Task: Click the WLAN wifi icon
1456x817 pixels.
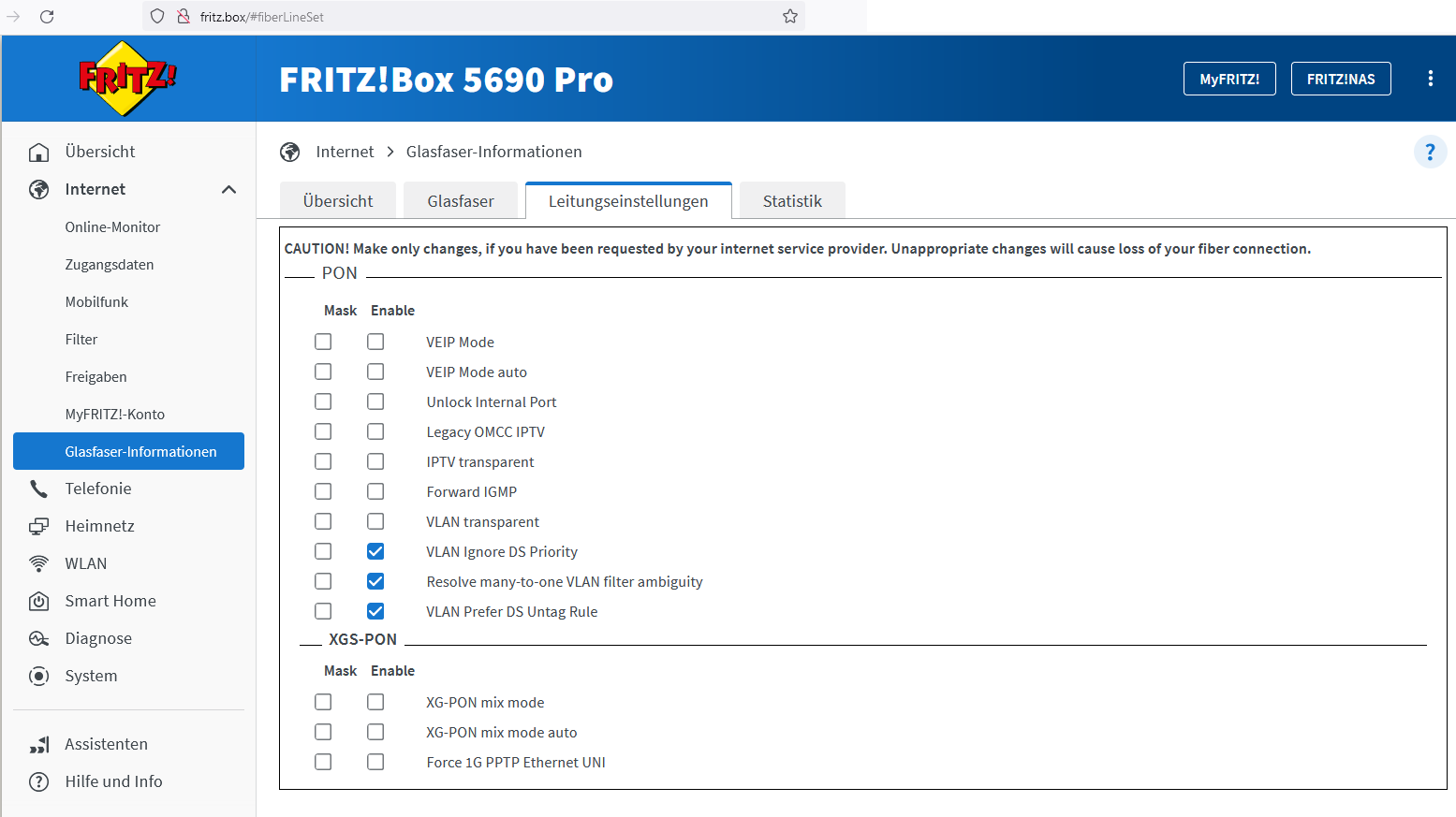Action: click(39, 563)
